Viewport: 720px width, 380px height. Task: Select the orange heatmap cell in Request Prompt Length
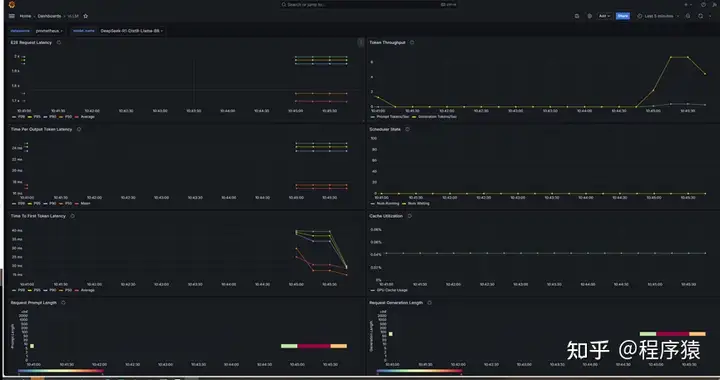pyautogui.click(x=339, y=346)
